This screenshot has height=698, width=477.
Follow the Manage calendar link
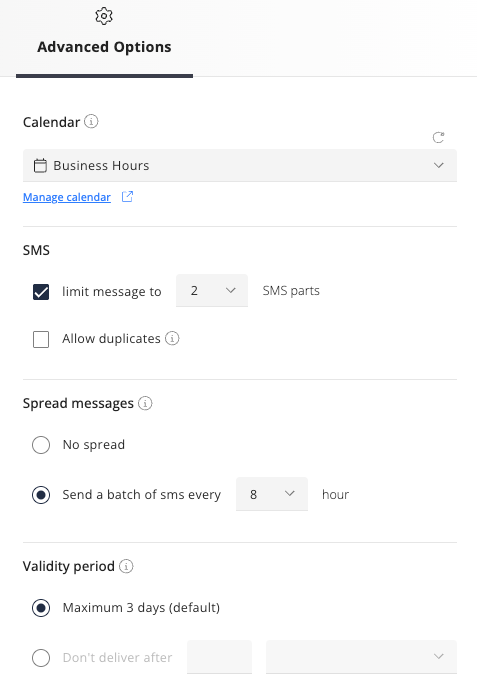(x=67, y=197)
